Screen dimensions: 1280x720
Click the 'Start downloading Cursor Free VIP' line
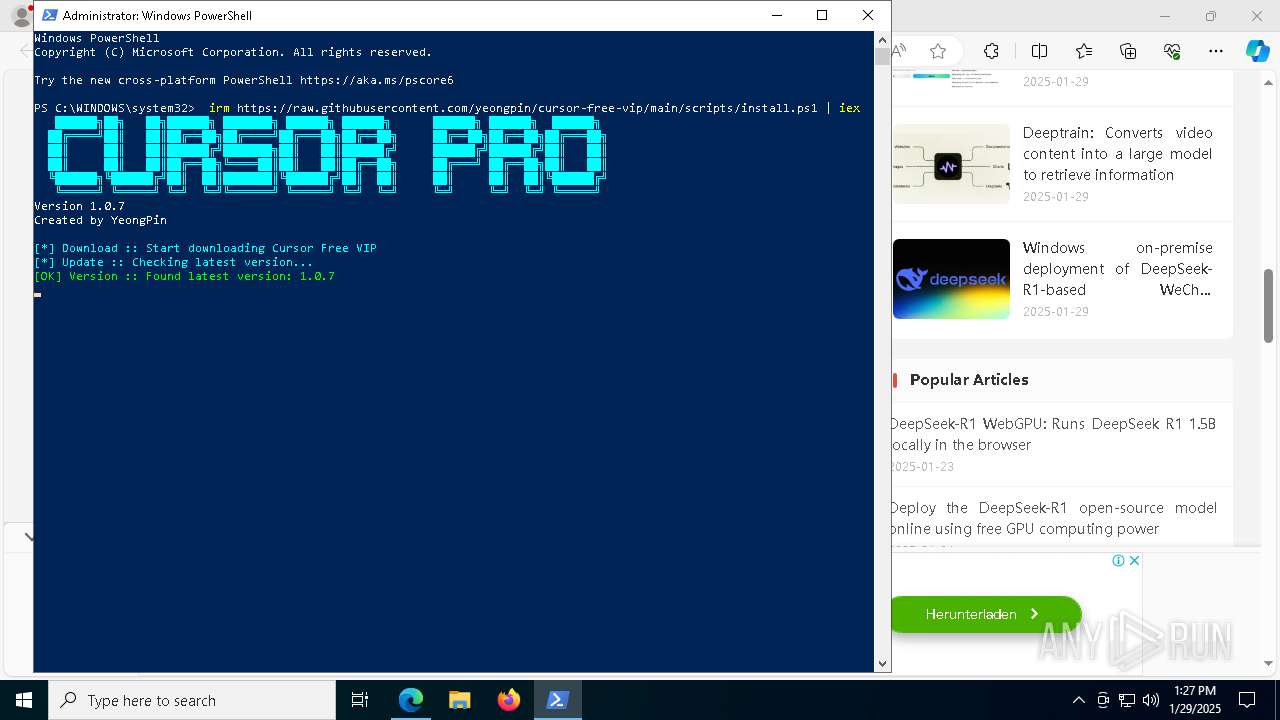click(205, 248)
